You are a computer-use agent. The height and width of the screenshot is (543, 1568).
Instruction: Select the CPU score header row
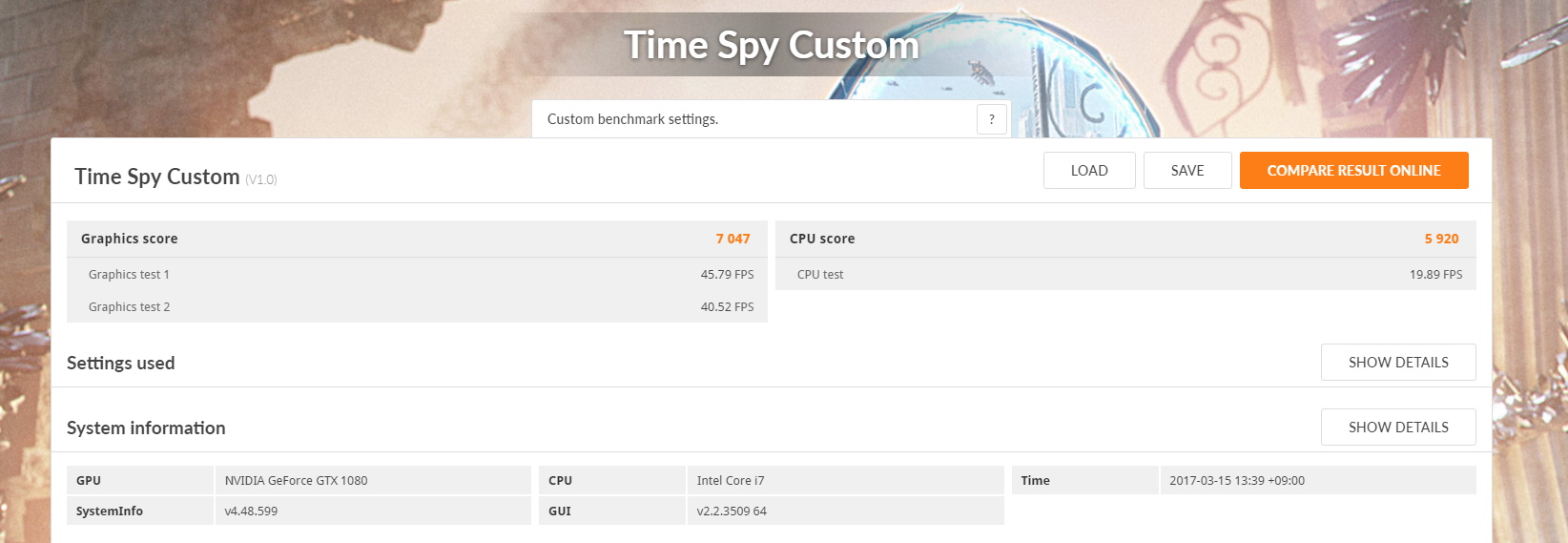[x=1125, y=239]
